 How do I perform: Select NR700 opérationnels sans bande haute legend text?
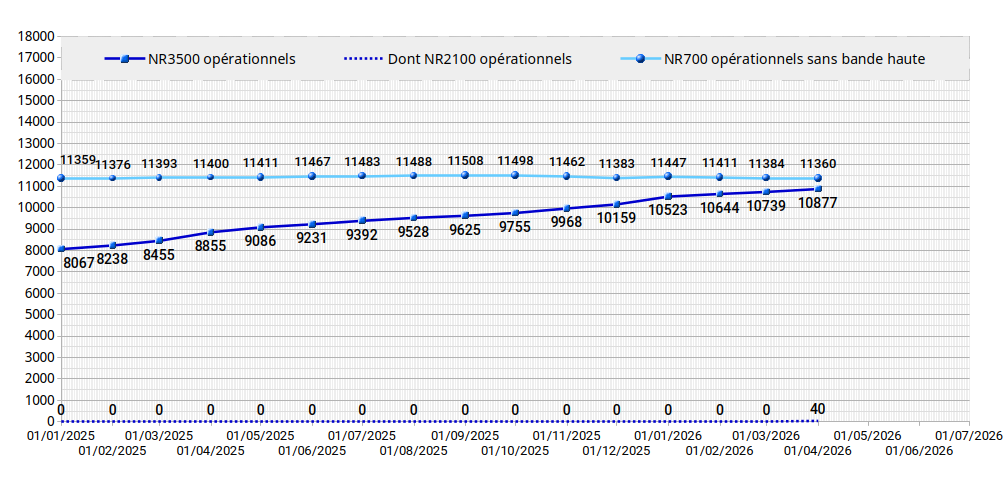click(x=794, y=60)
